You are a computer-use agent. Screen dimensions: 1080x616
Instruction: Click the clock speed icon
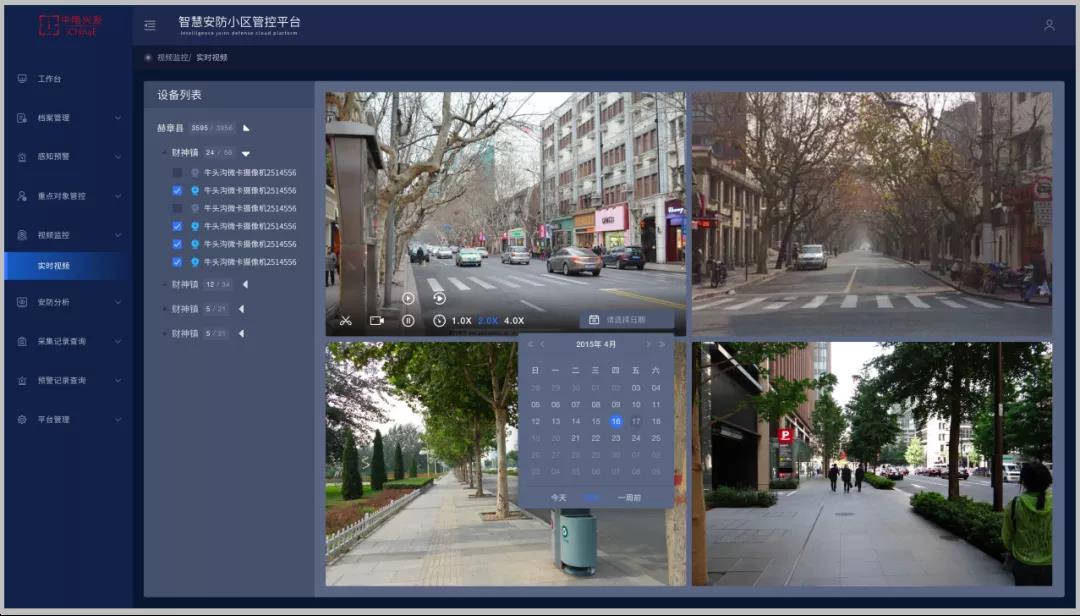click(439, 321)
